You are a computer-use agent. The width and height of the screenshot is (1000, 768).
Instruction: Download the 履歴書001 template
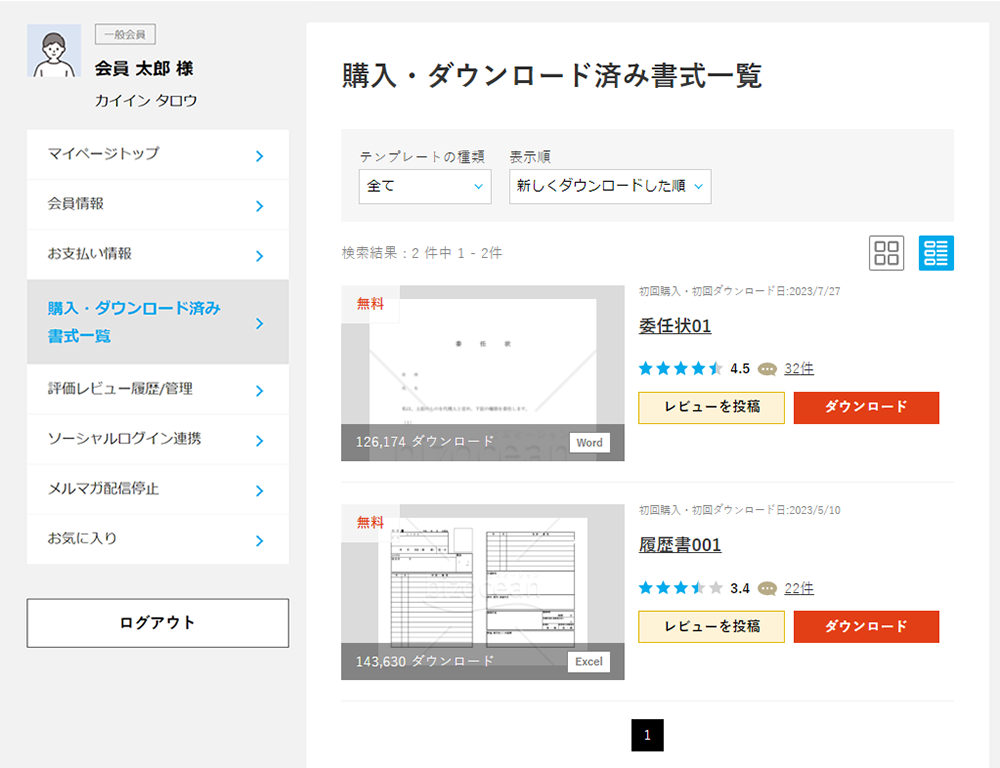866,627
